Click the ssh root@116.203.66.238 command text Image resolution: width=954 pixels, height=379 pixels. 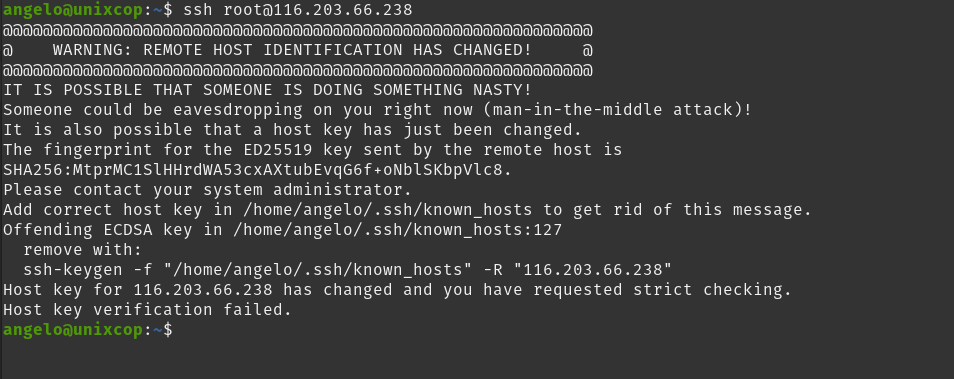(298, 10)
